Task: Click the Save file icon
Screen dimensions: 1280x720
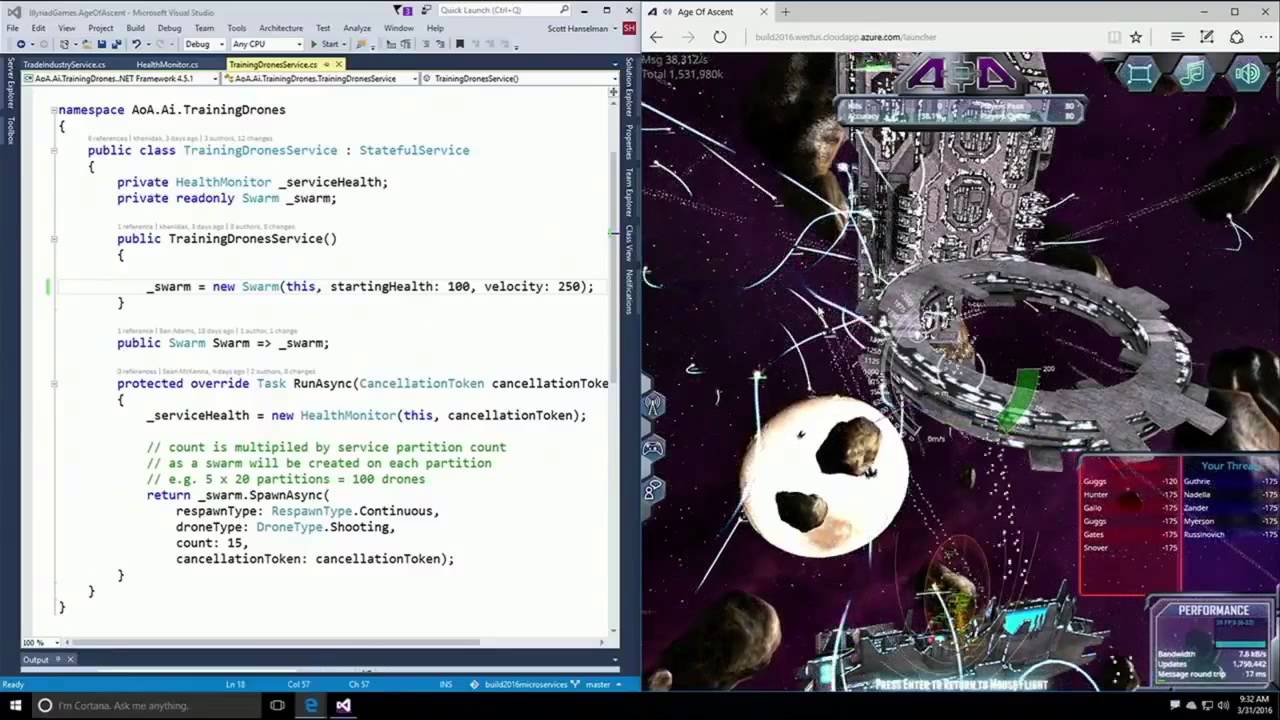Action: (x=102, y=44)
